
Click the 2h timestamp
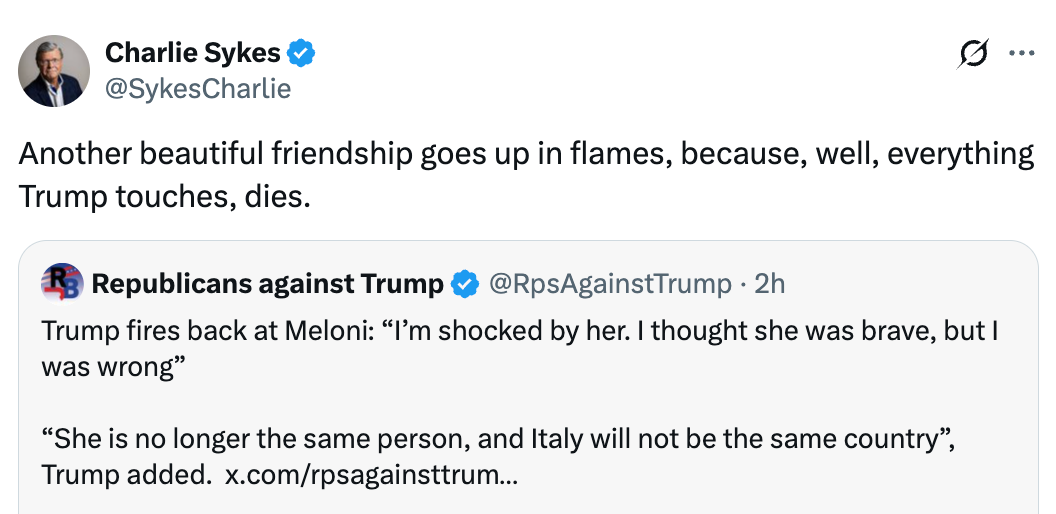770,284
